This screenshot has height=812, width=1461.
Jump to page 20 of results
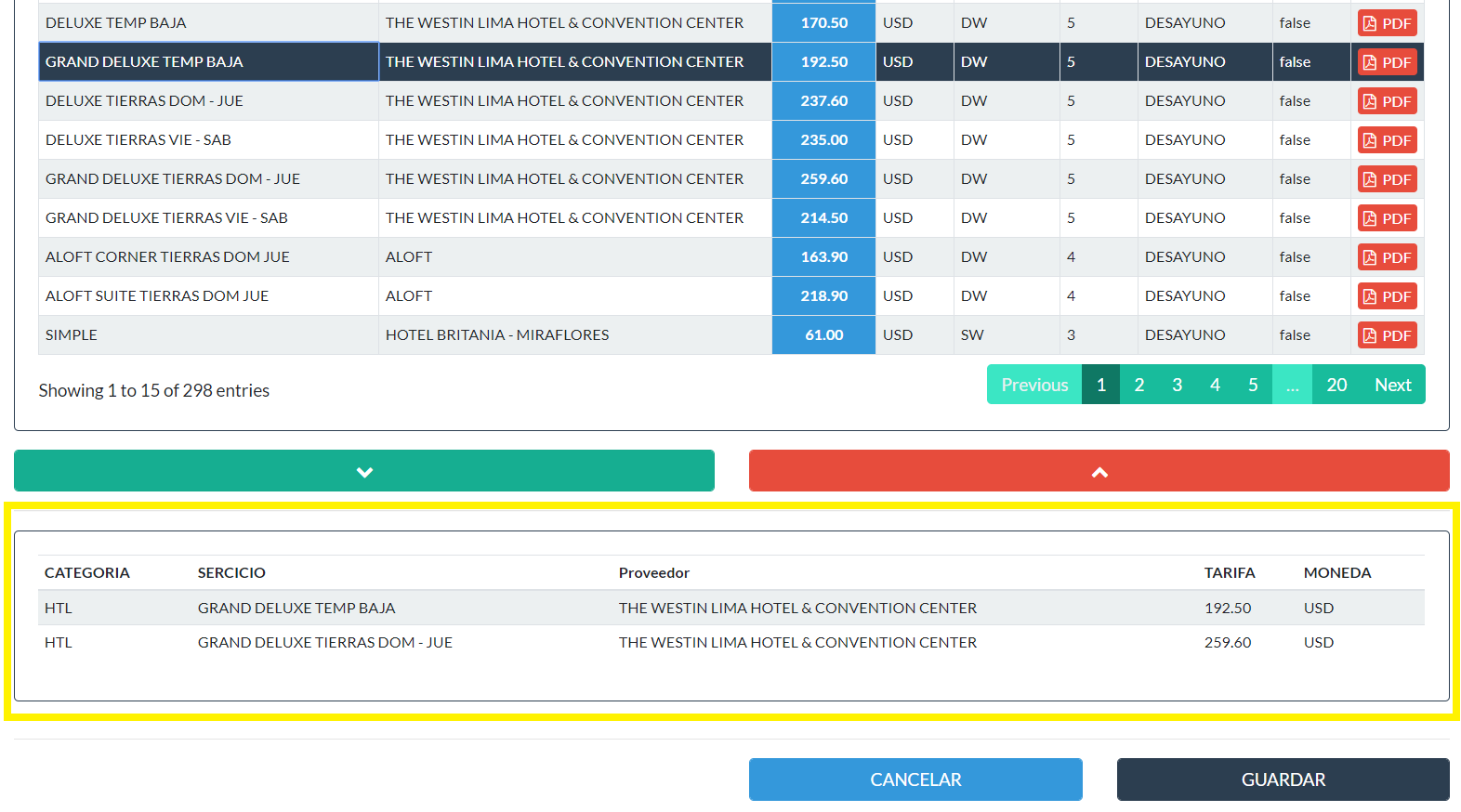(1336, 385)
